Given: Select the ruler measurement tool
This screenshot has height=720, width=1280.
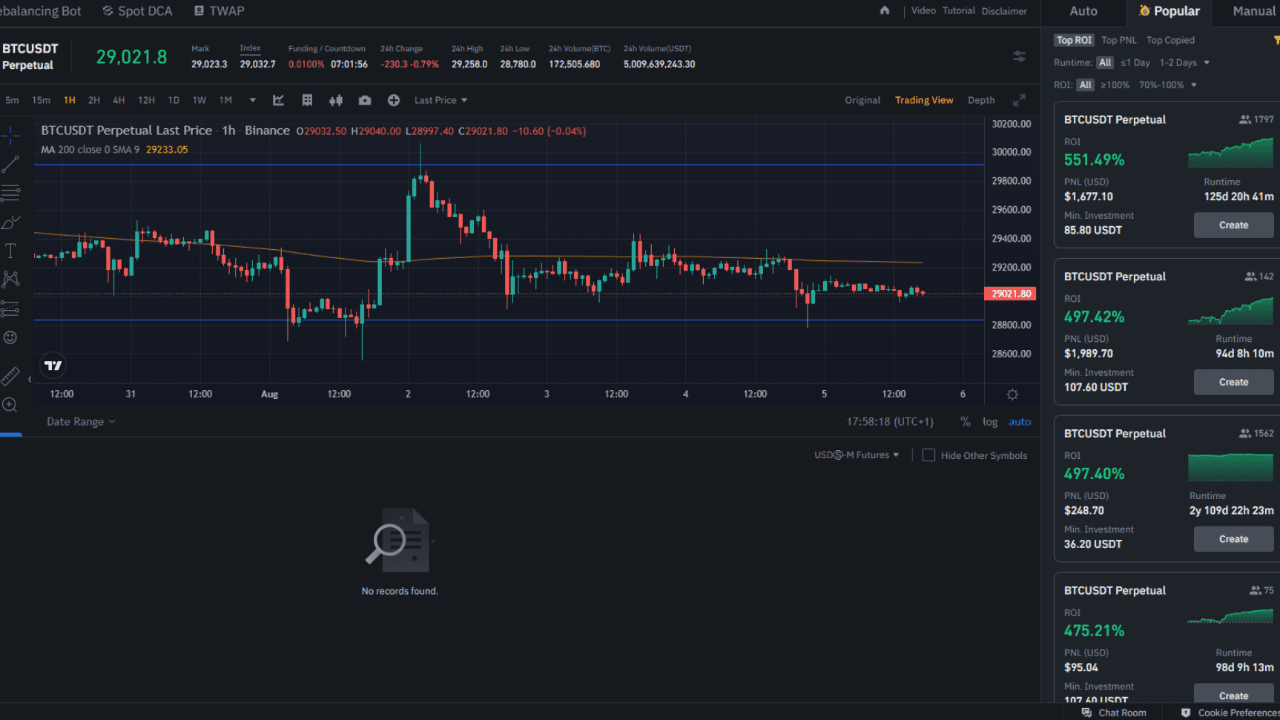Looking at the screenshot, I should pos(10,375).
